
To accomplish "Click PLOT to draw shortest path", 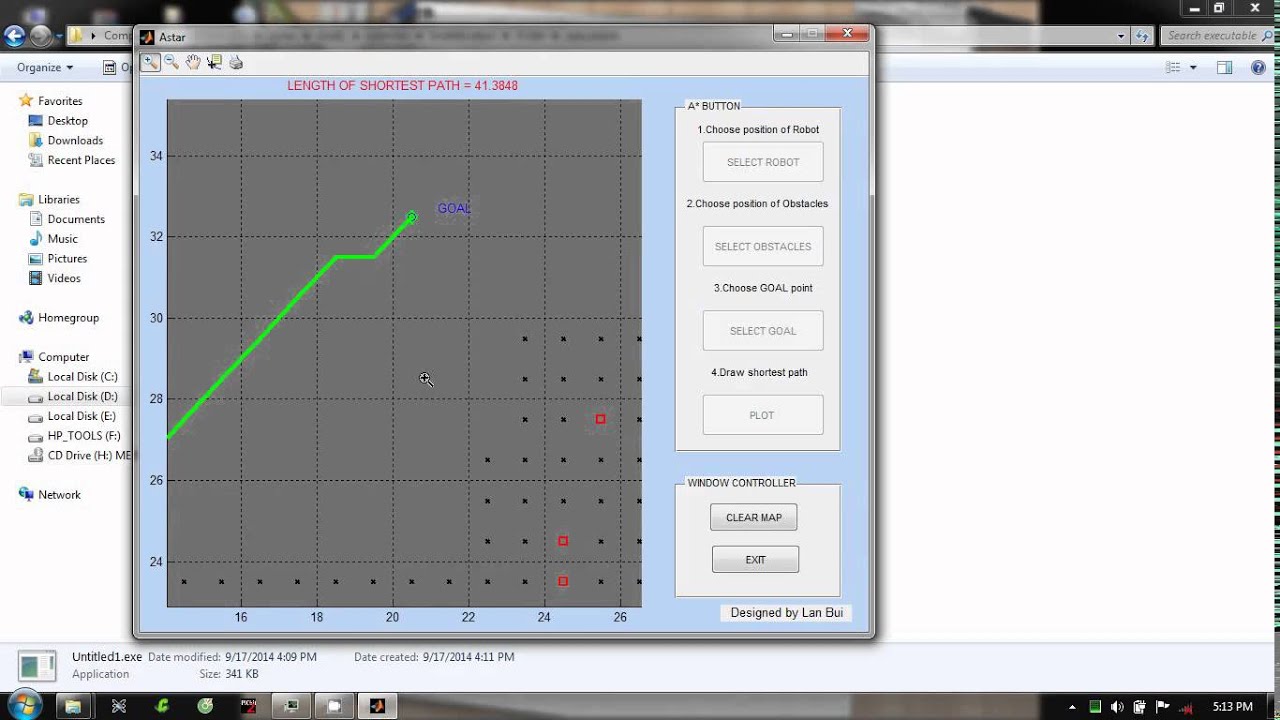I will coord(763,415).
